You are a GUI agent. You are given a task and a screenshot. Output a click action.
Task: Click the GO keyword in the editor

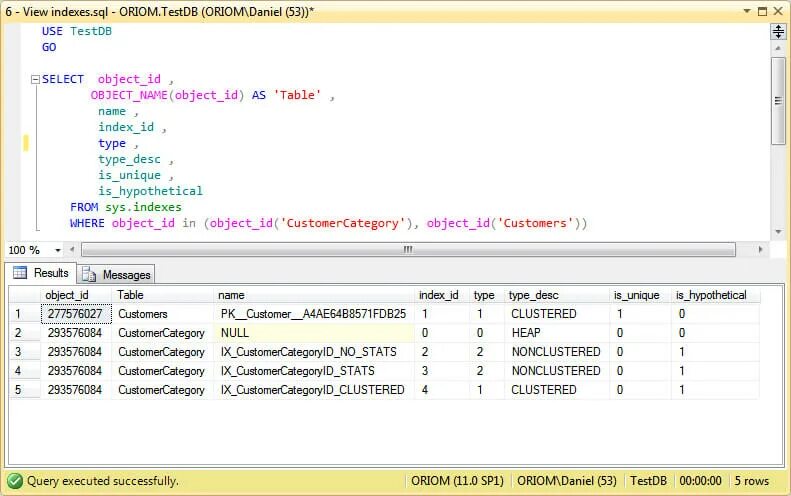pos(49,47)
